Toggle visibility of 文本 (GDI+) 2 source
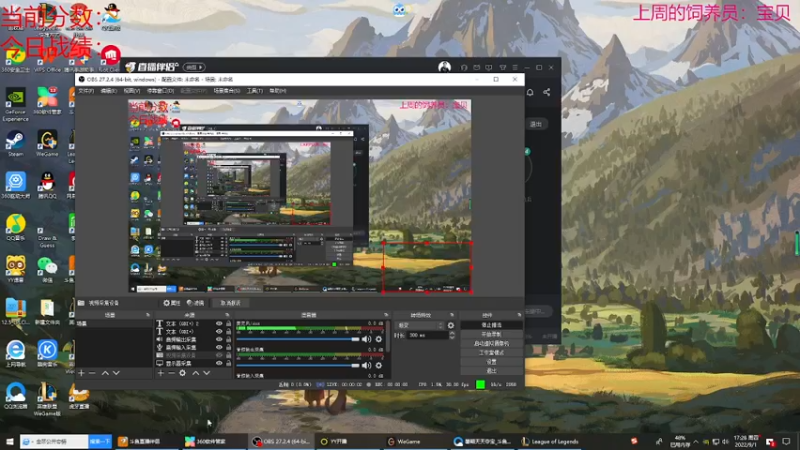 [x=219, y=323]
